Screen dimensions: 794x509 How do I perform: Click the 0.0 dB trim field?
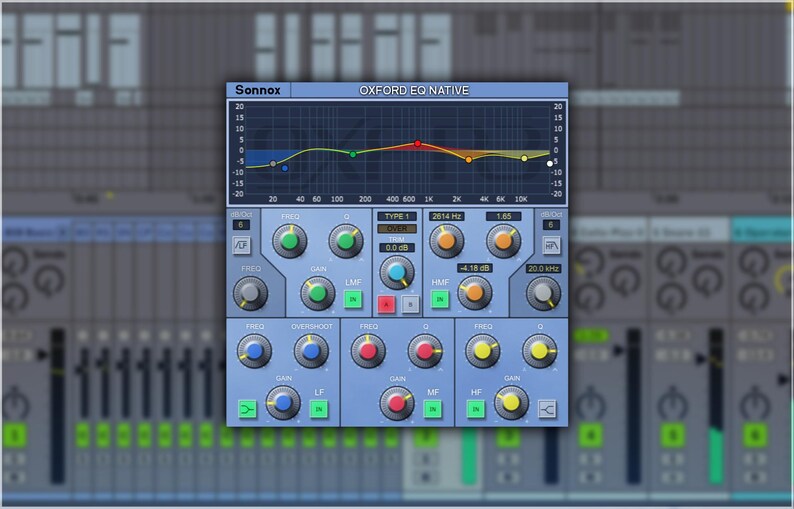397,248
